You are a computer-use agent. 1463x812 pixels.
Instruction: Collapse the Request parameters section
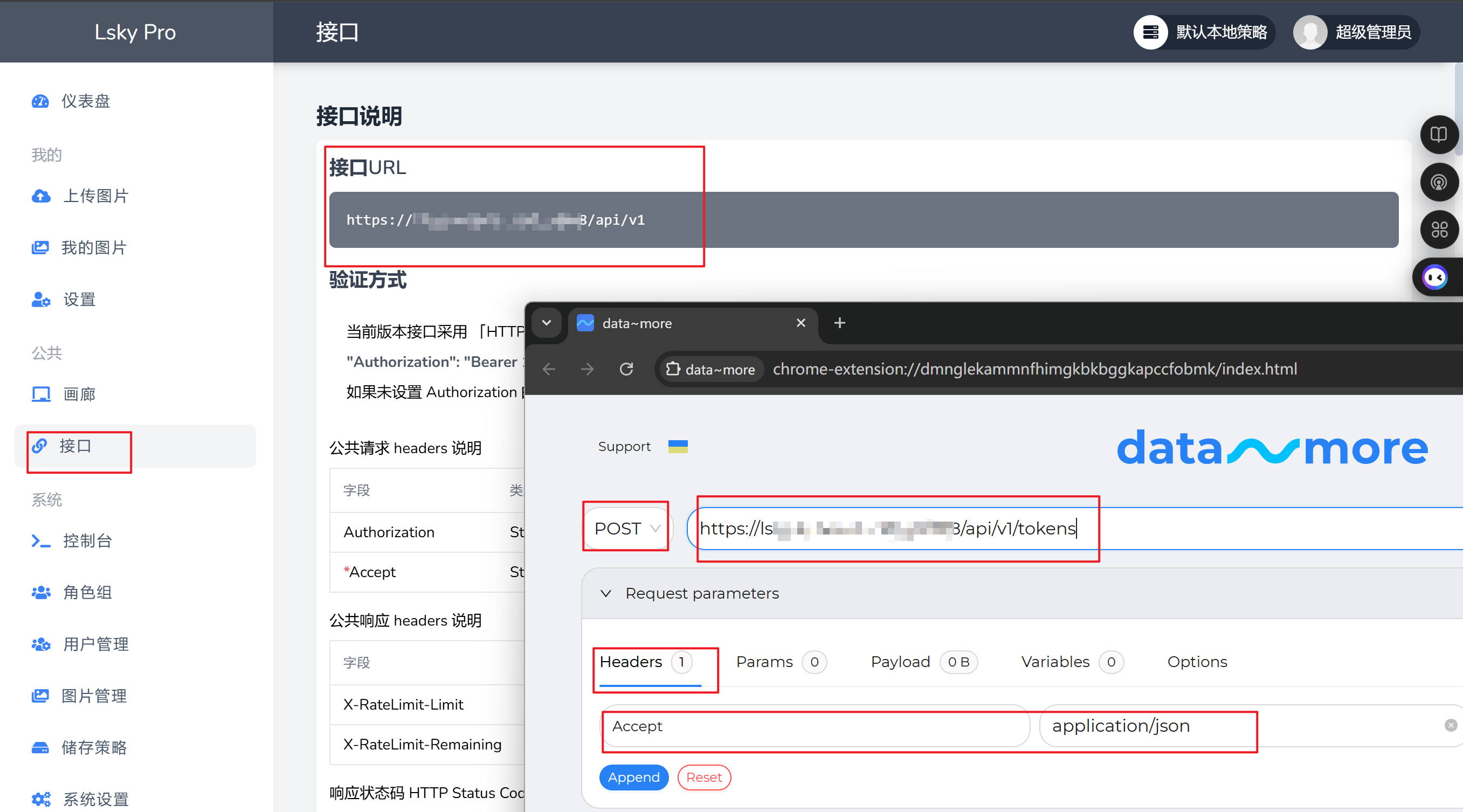click(x=606, y=593)
